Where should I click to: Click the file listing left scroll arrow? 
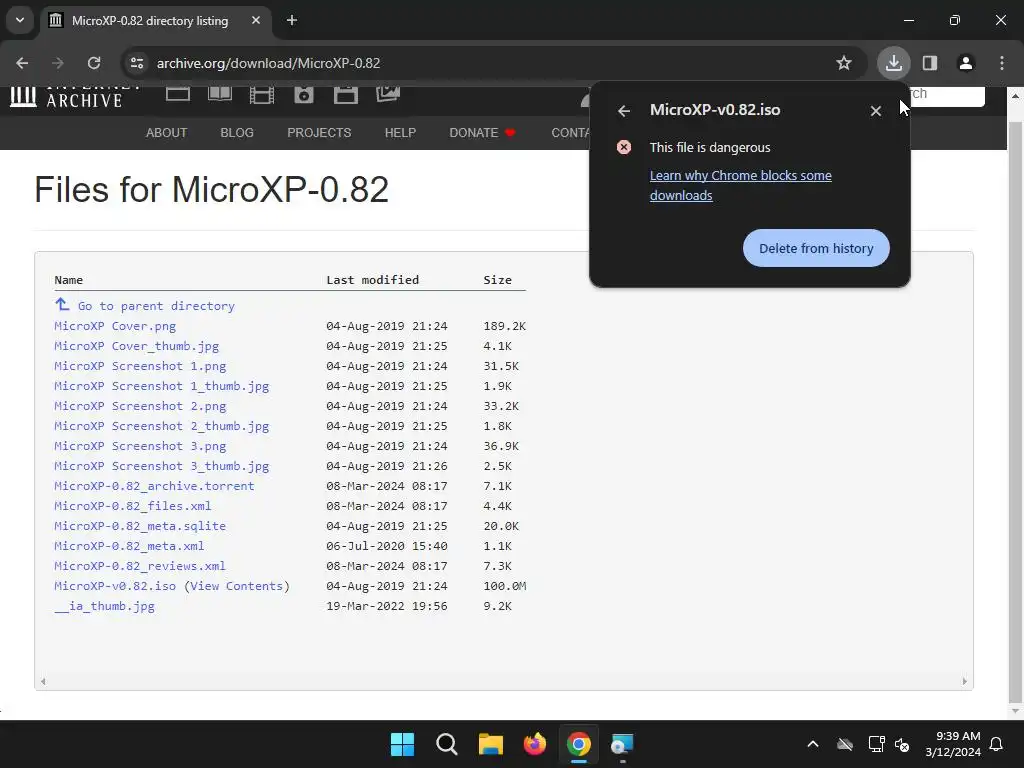point(43,681)
